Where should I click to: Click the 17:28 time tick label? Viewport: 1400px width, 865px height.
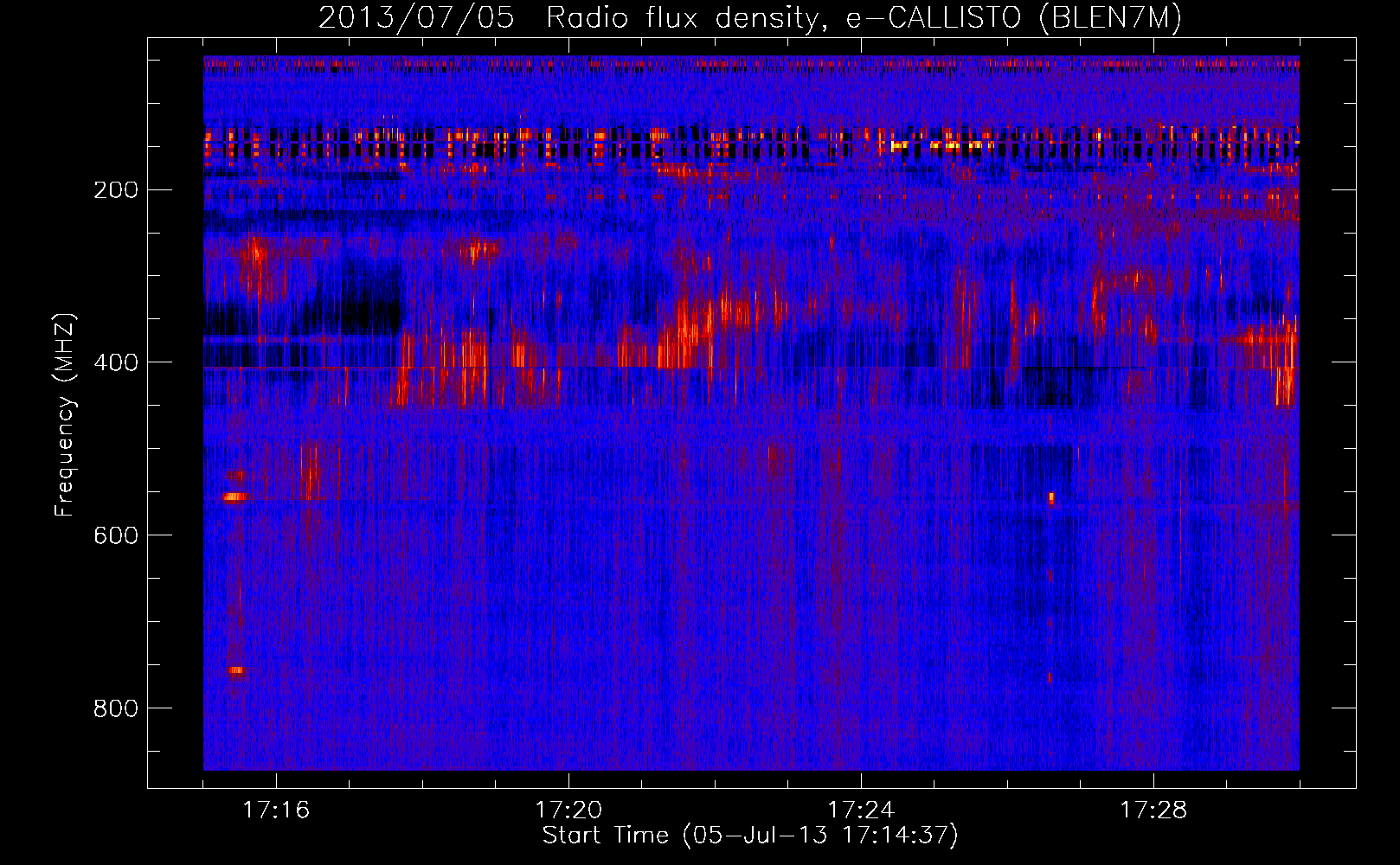(1153, 810)
